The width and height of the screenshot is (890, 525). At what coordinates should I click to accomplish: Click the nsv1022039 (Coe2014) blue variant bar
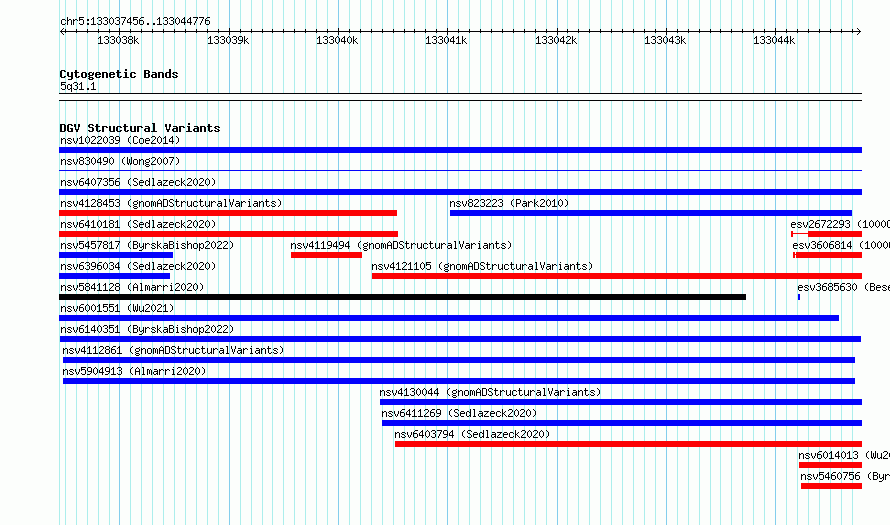point(460,150)
